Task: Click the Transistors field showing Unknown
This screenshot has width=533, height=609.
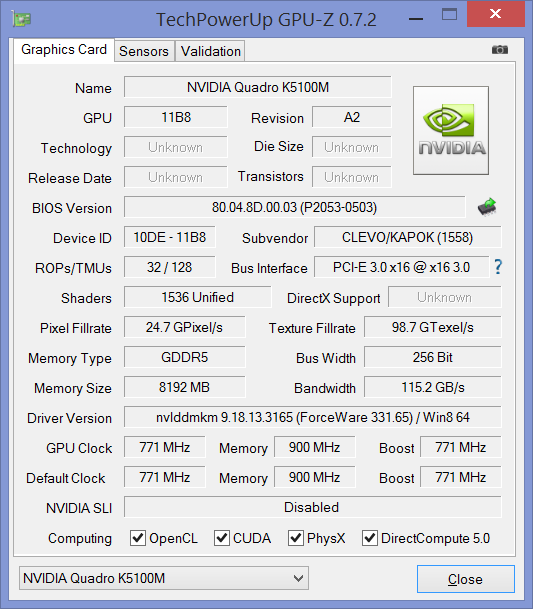Action: pyautogui.click(x=352, y=177)
